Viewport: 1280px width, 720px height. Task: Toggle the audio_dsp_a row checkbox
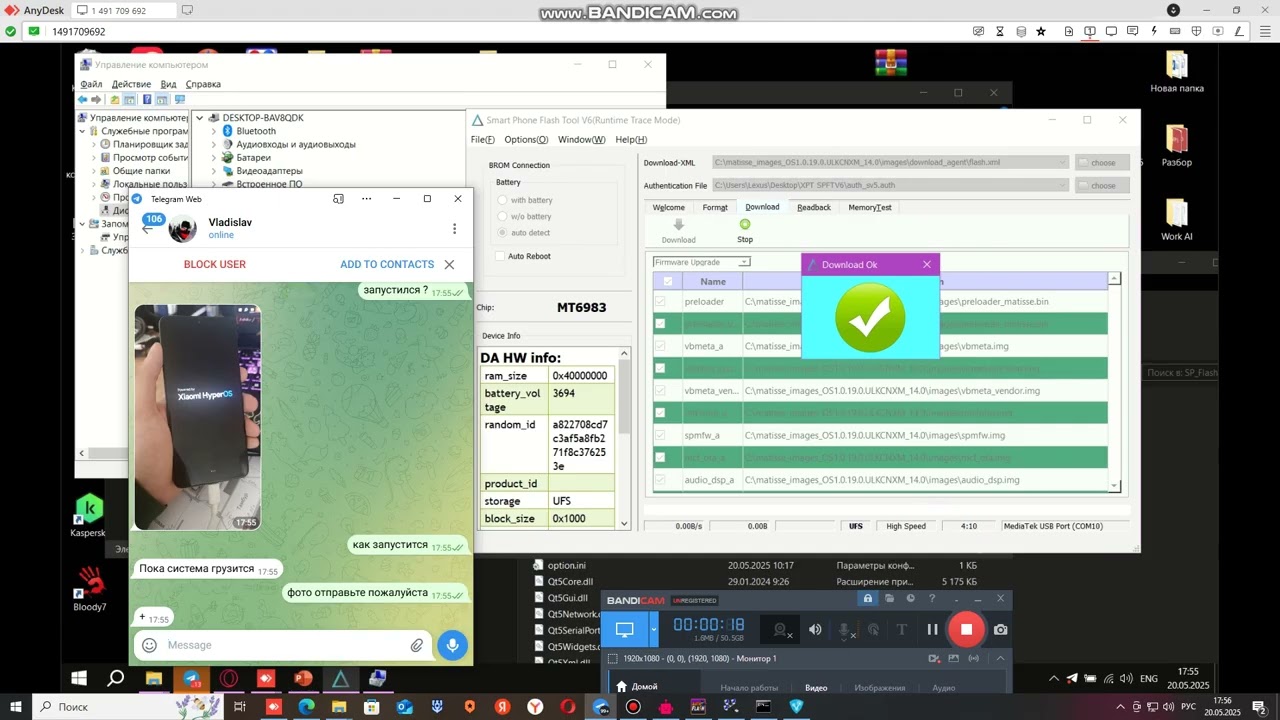[x=660, y=480]
